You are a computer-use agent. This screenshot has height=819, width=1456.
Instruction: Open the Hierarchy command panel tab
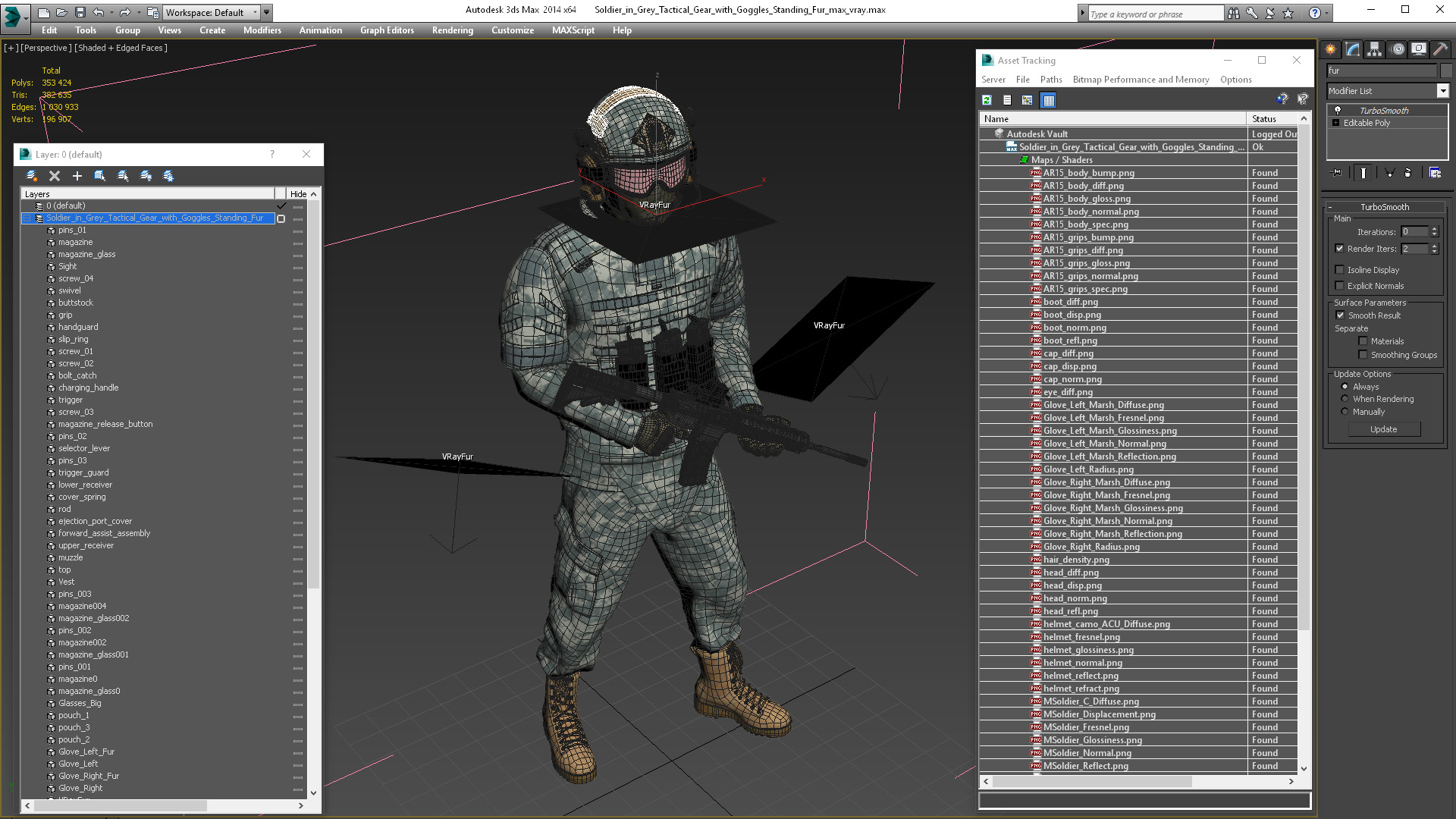tap(1374, 49)
